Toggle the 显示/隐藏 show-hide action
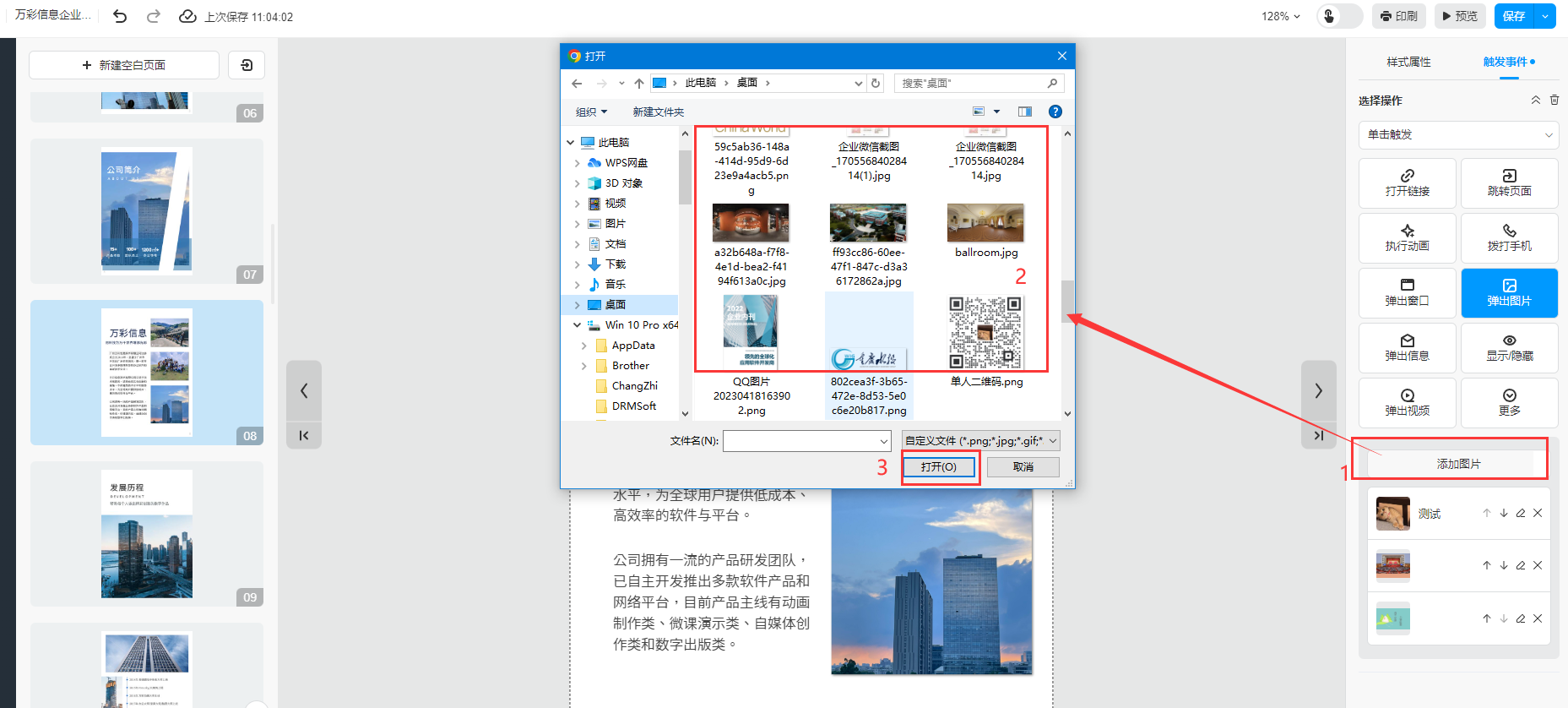Screen dimensions: 1568x708 tap(1509, 347)
